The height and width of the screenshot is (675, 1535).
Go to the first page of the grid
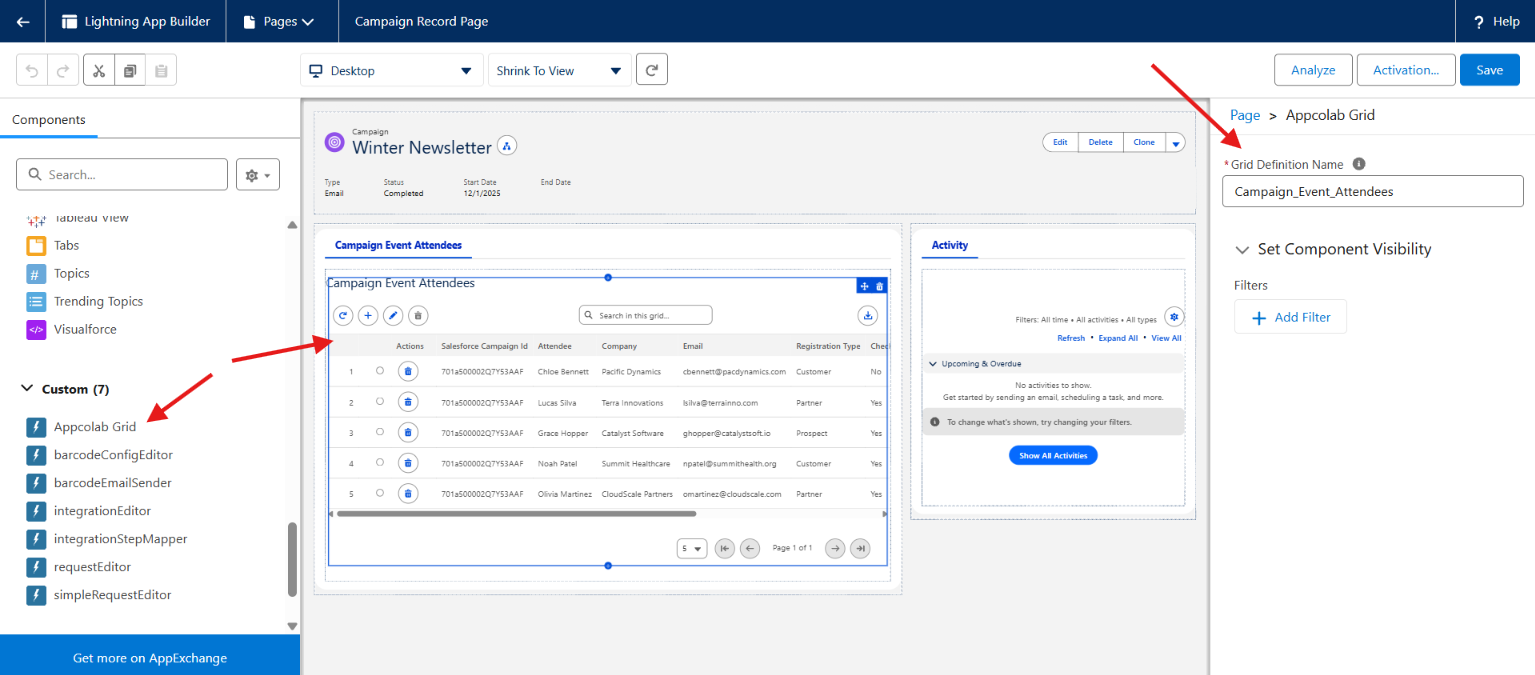click(725, 548)
